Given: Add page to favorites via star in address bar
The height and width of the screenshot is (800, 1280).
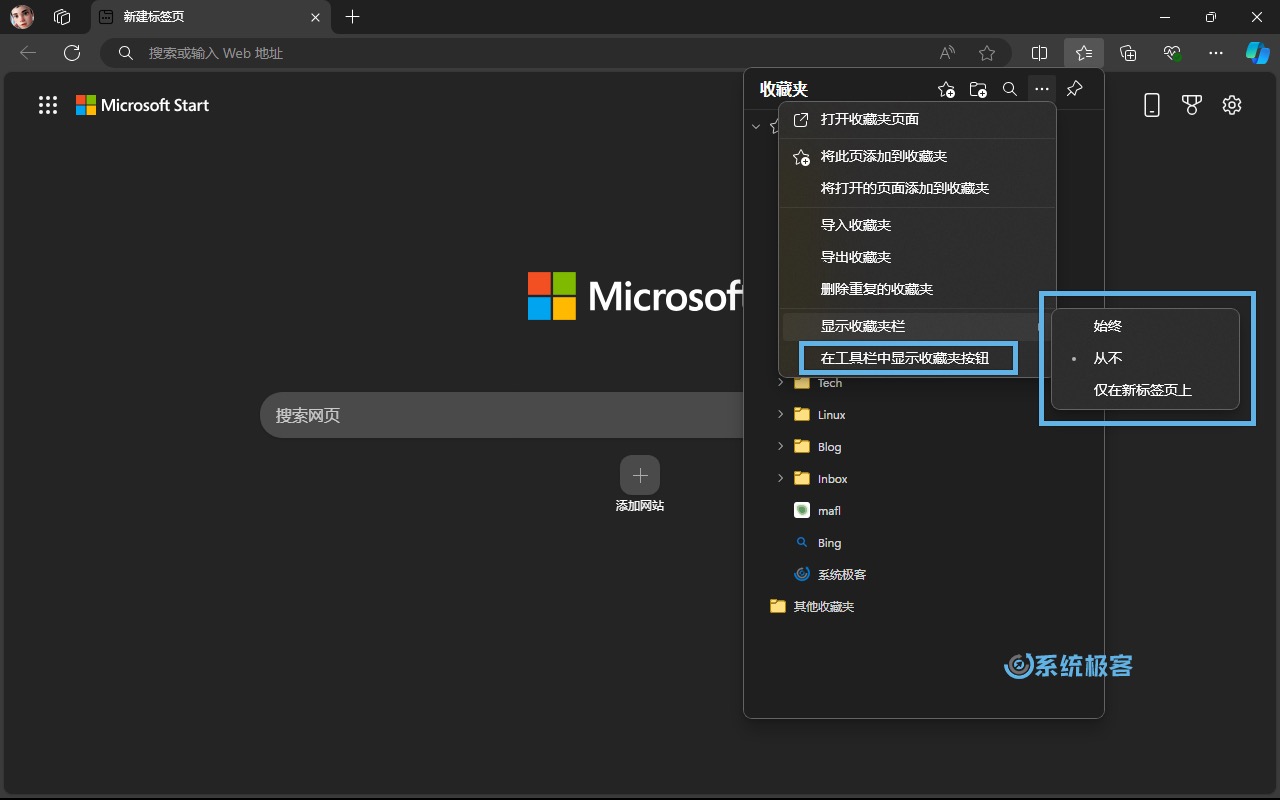Looking at the screenshot, I should point(987,53).
